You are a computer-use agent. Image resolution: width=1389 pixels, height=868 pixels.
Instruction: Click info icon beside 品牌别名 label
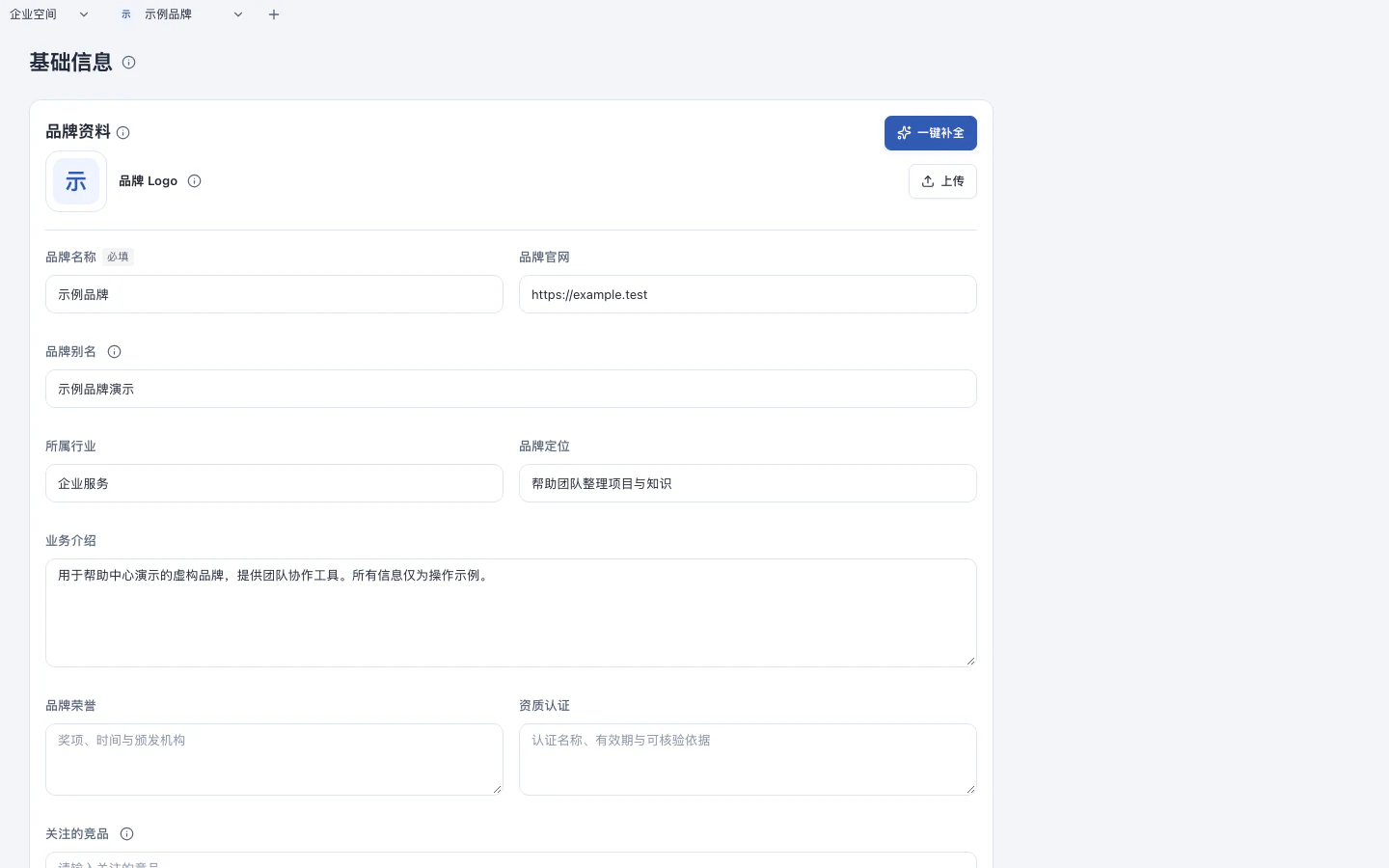(114, 352)
